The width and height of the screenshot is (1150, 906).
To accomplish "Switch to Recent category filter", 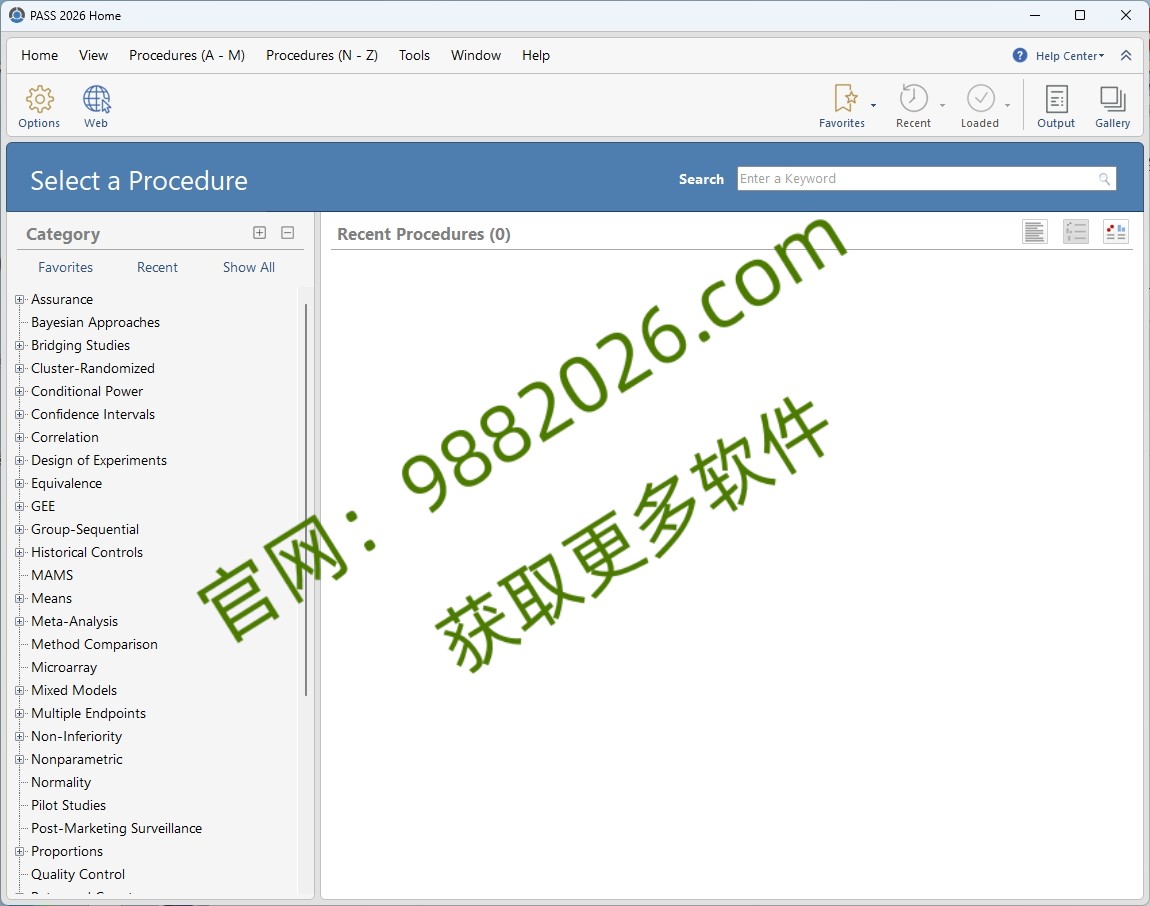I will tap(157, 267).
